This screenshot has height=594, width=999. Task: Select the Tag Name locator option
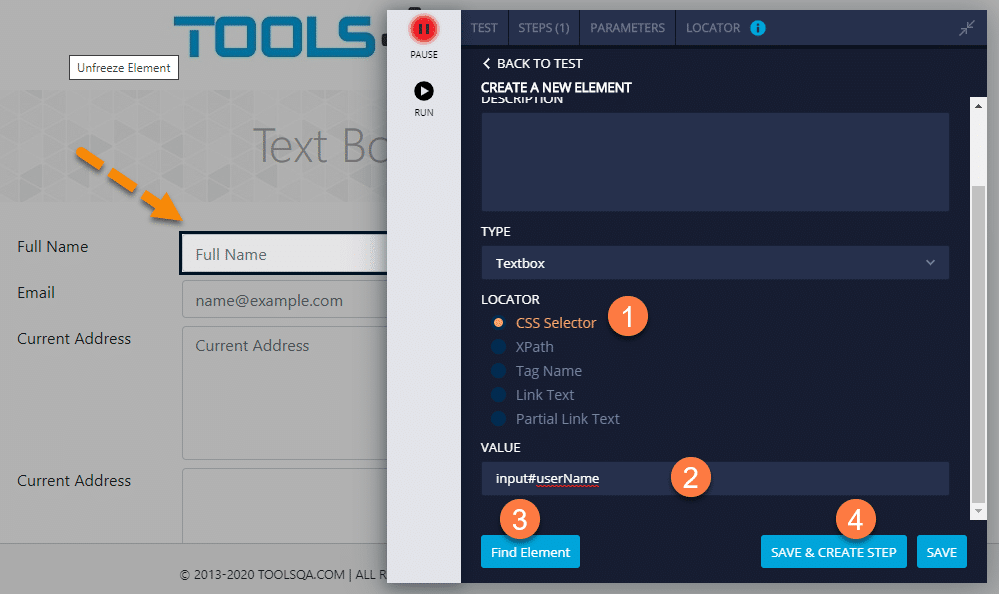498,371
